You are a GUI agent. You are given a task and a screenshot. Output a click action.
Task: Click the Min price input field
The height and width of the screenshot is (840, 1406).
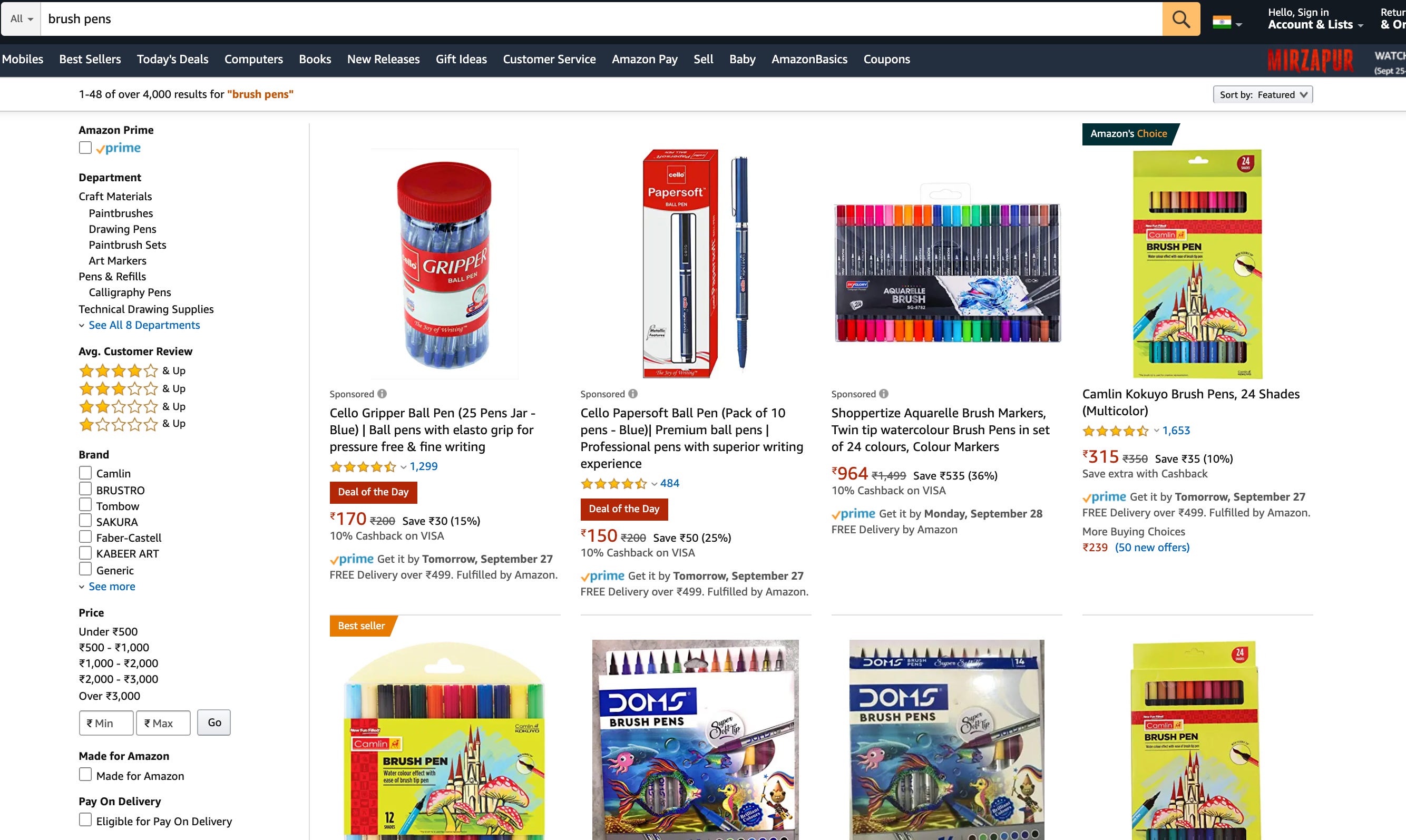pos(106,723)
